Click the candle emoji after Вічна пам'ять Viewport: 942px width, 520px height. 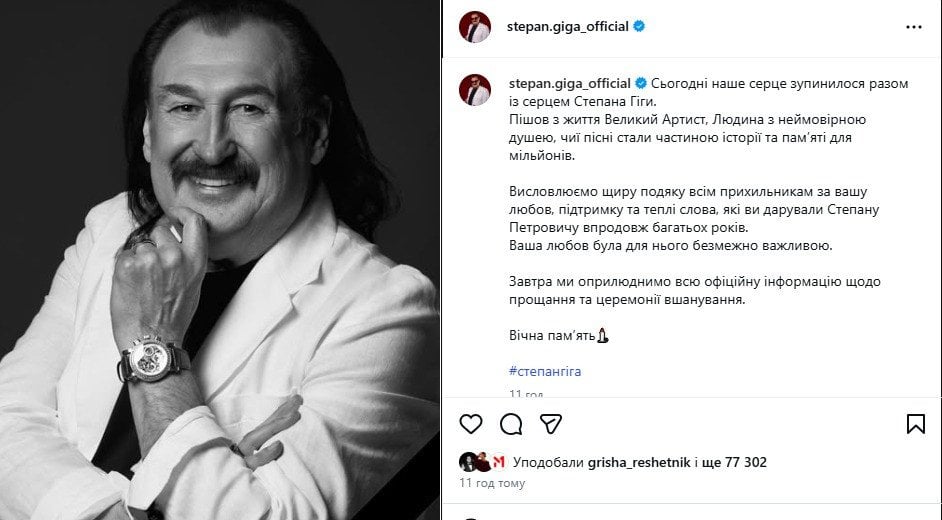(603, 335)
